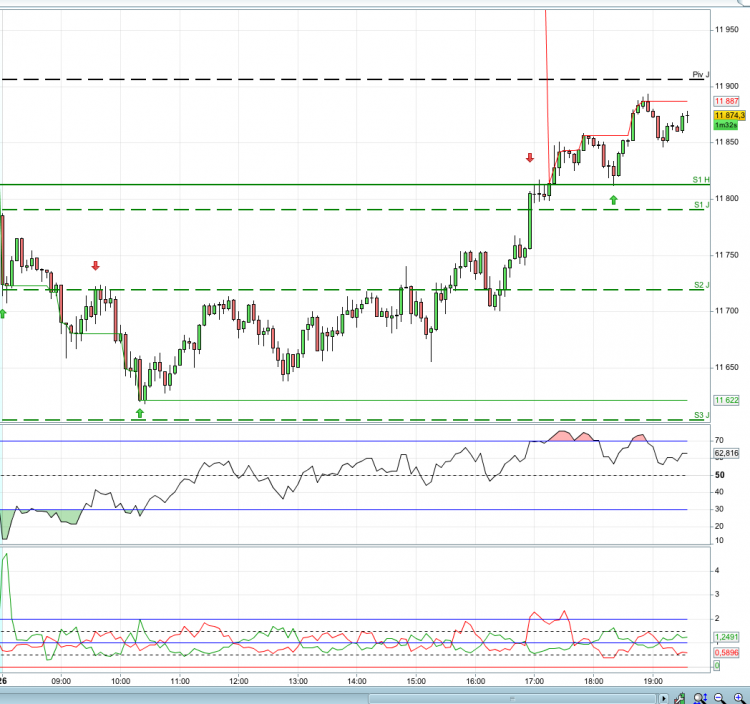This screenshot has height=704, width=750.
Task: Click the Piv J pivot line label
Action: coord(701,75)
